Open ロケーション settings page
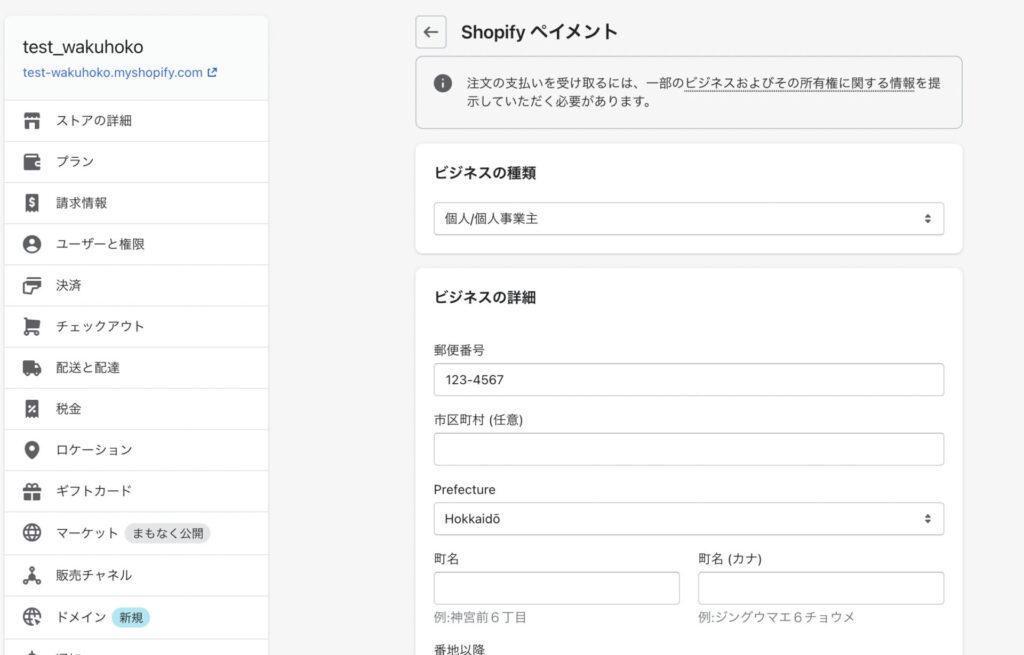Viewport: 1024px width, 655px height. click(x=136, y=450)
